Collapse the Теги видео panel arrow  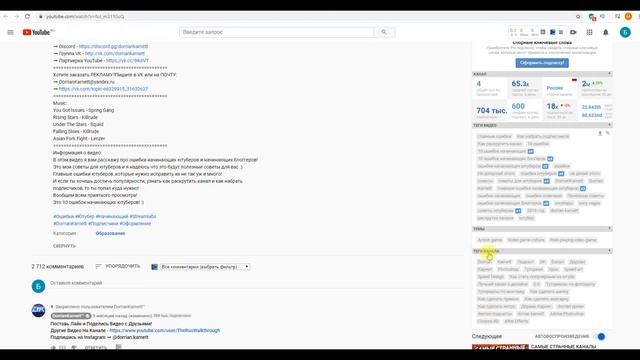[609, 125]
